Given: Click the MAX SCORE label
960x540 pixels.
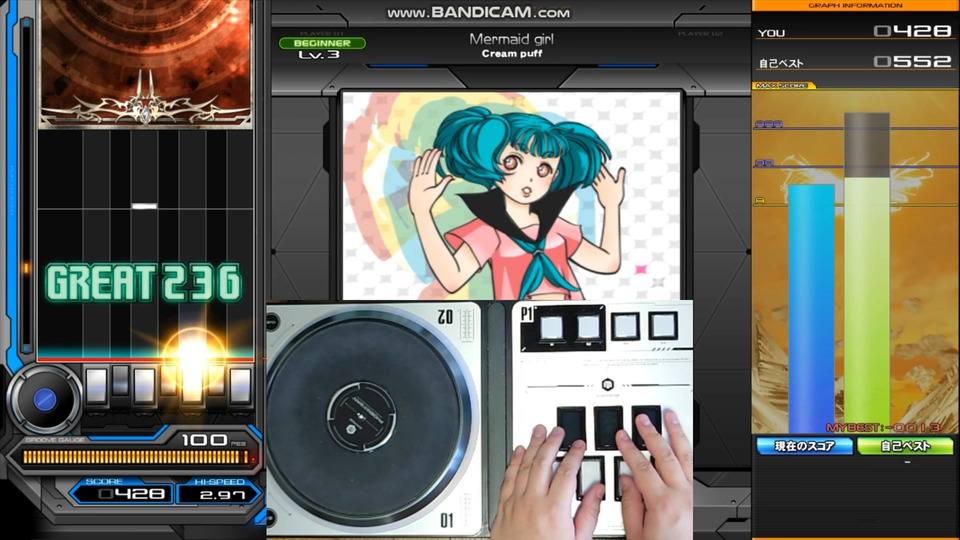Looking at the screenshot, I should click(x=782, y=86).
